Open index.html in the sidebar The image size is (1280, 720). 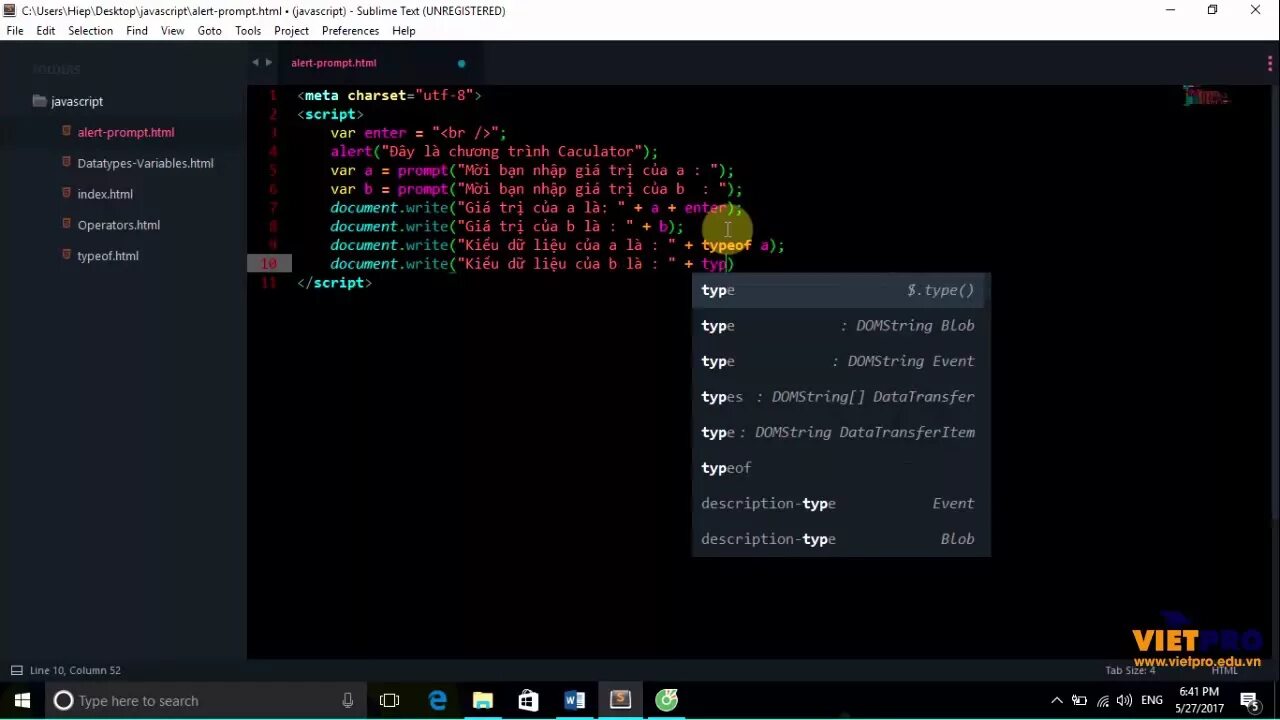click(105, 194)
